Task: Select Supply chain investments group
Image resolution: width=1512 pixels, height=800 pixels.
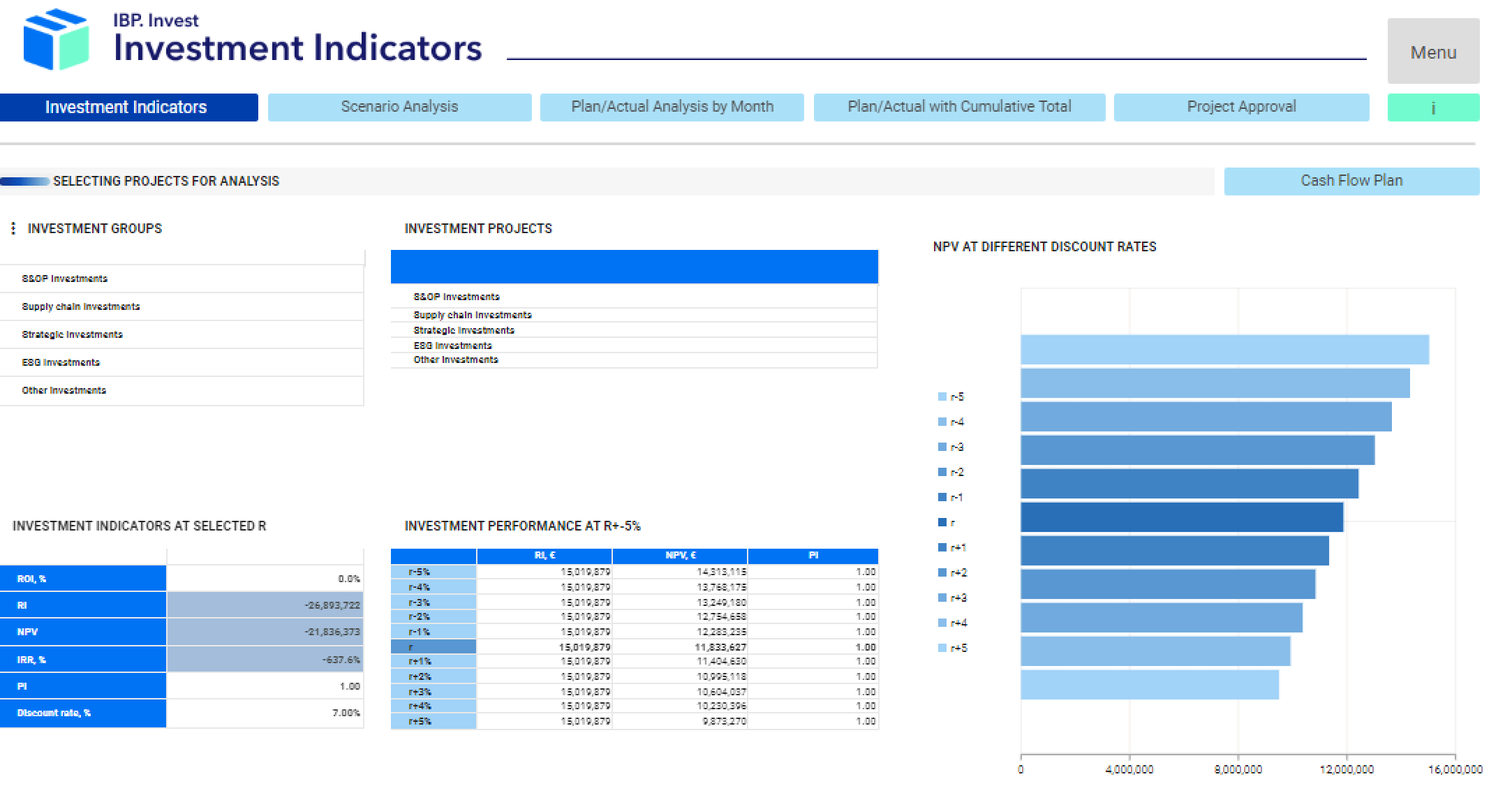Action: 81,306
